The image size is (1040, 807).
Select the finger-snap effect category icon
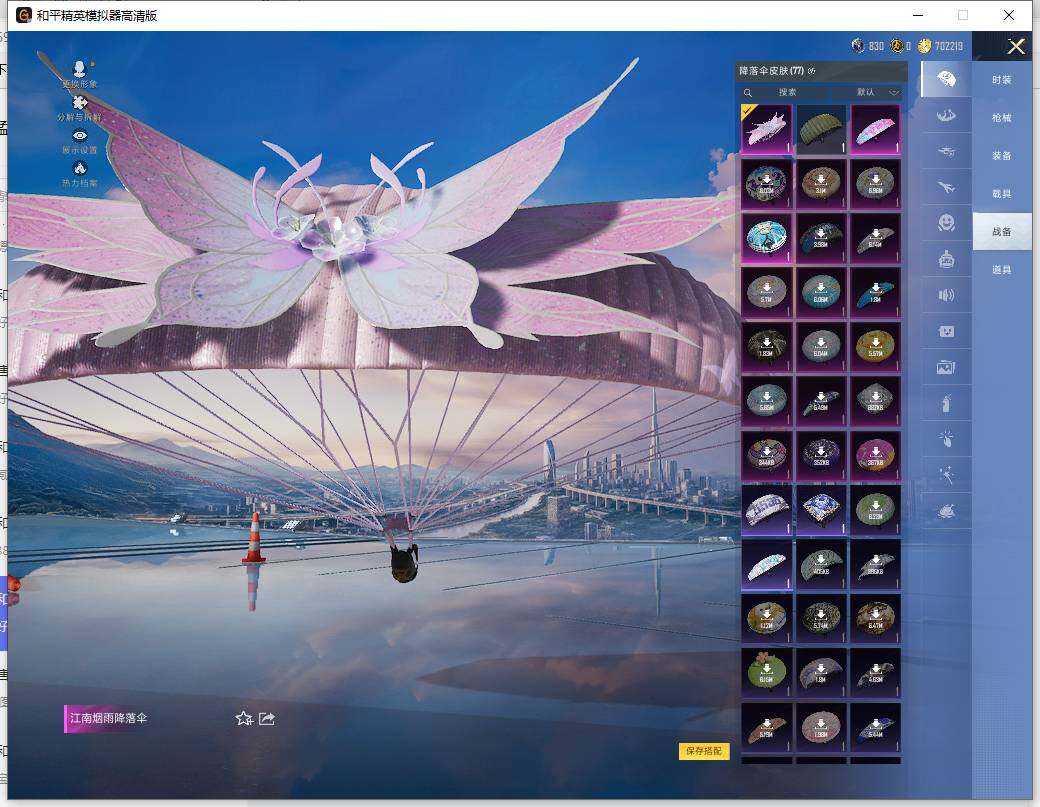tap(946, 438)
